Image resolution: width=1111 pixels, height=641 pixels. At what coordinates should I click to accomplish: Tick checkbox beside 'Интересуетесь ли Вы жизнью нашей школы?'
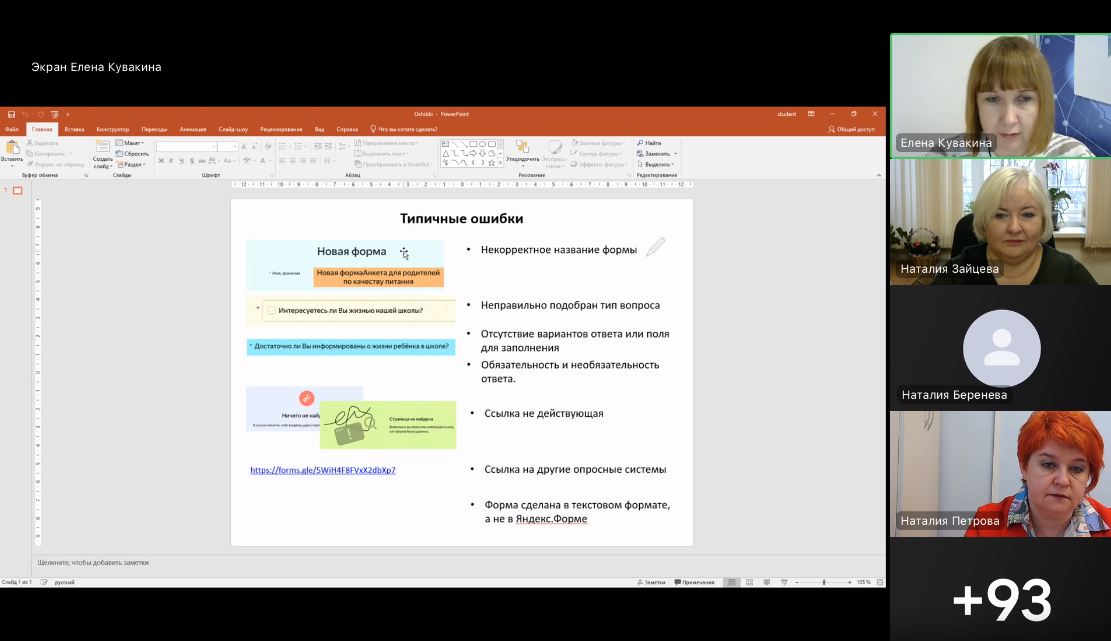tap(271, 310)
